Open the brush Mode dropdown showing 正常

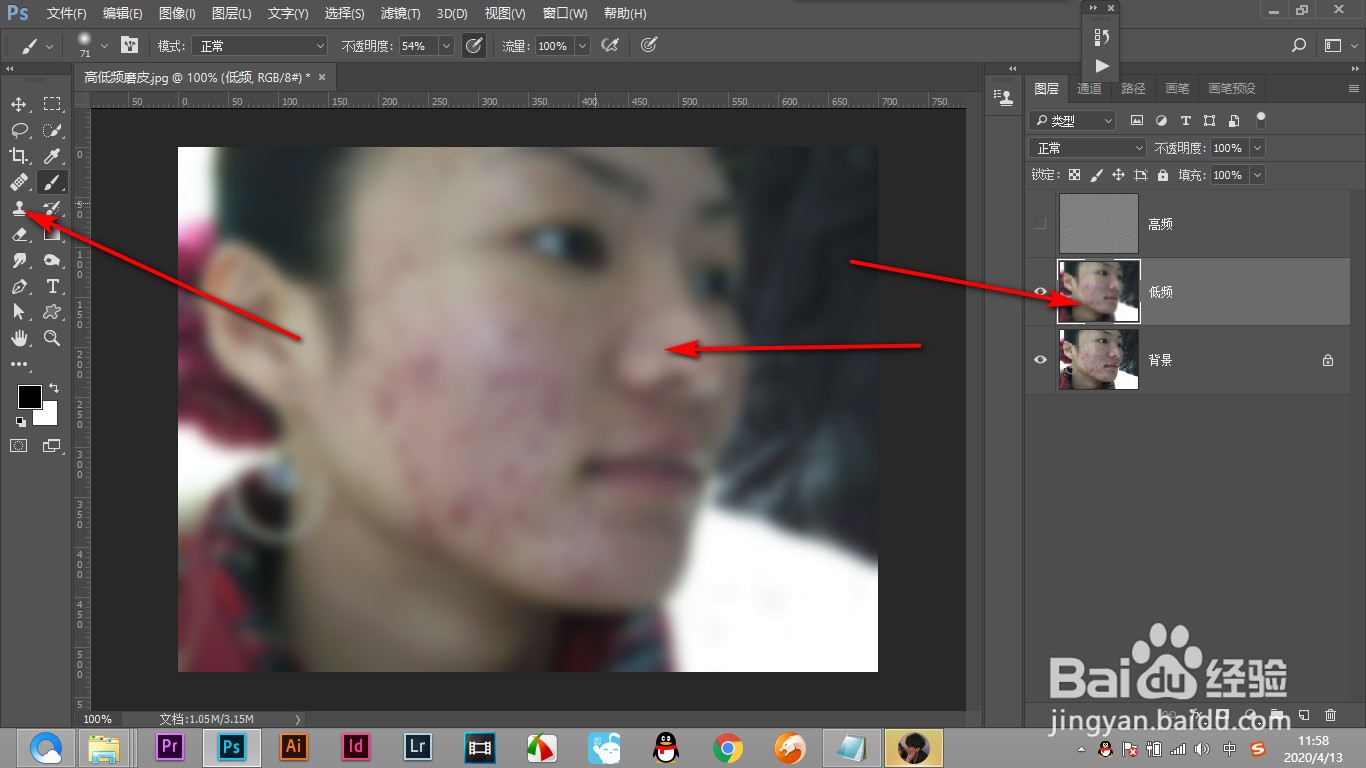(260, 45)
